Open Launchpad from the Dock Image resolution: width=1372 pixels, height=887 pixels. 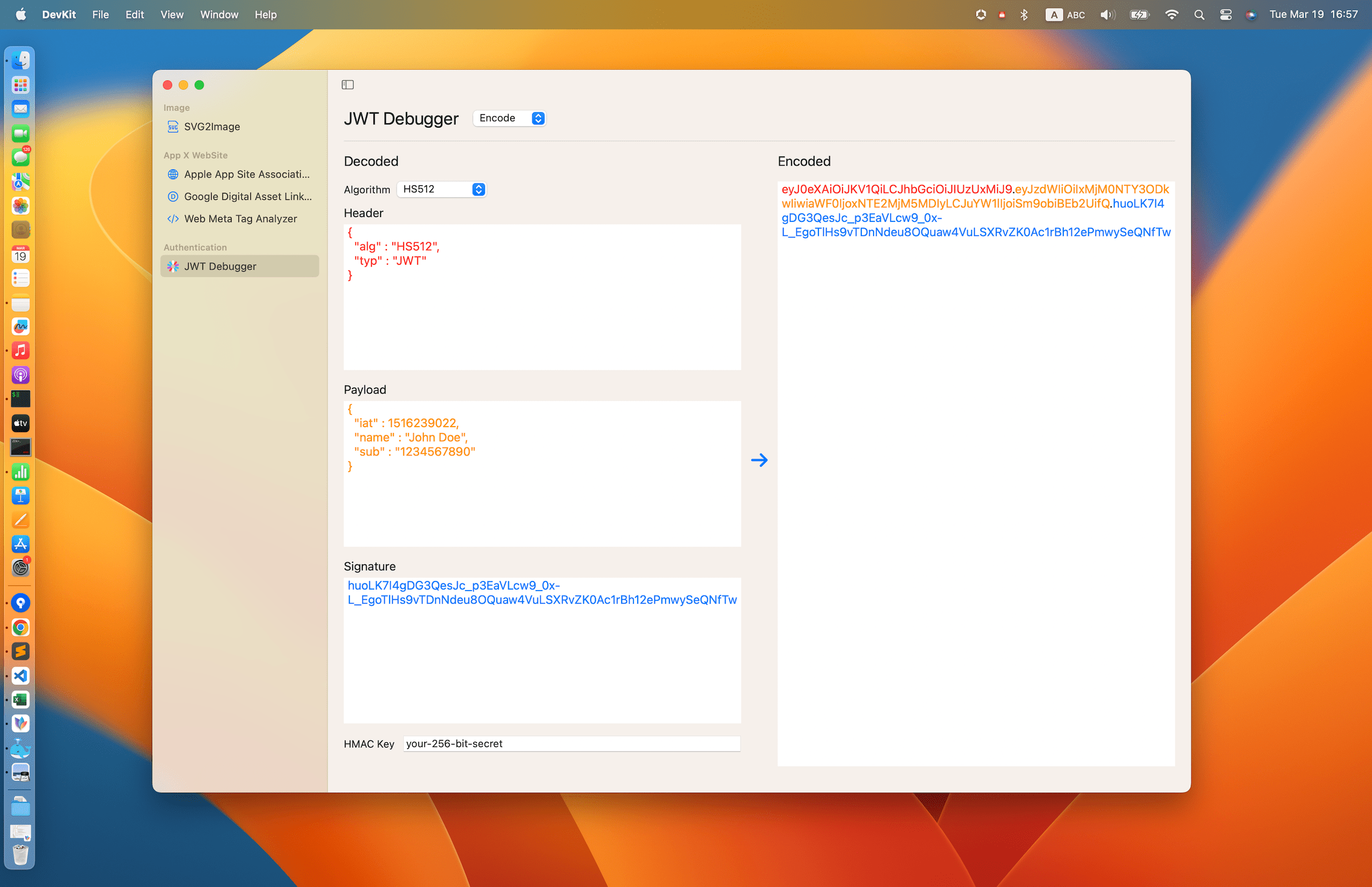[x=21, y=85]
